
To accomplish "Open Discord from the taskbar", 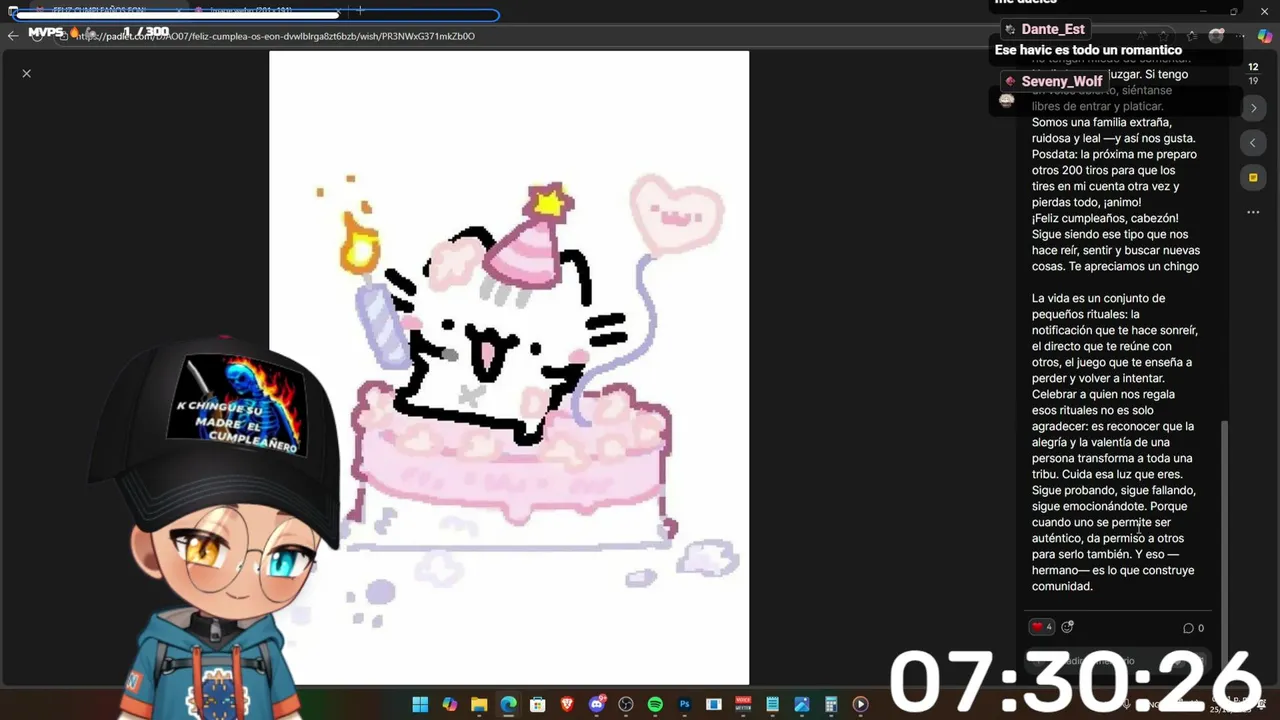I will point(597,704).
